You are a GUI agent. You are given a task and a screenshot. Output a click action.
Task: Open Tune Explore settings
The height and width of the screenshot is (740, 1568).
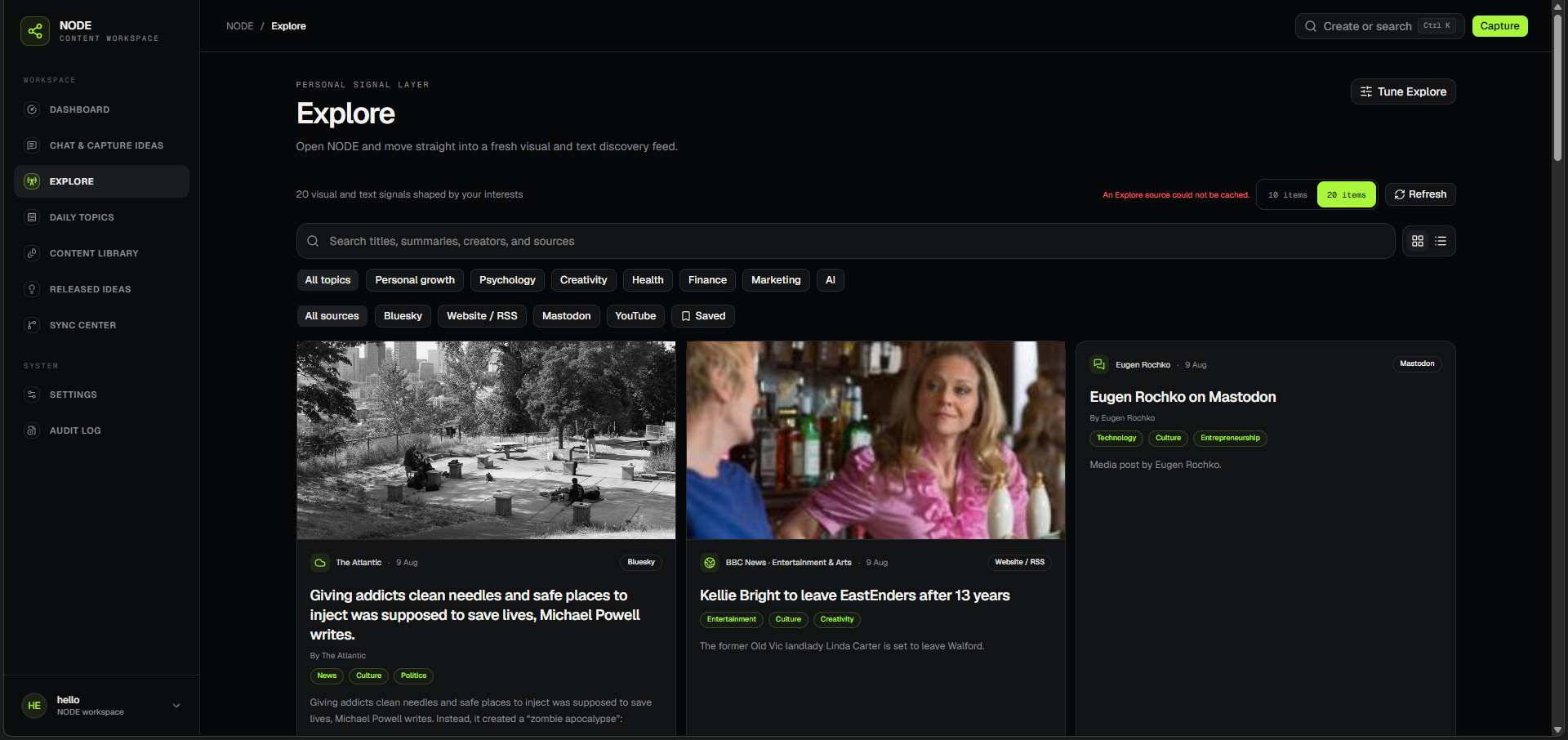[x=1403, y=91]
